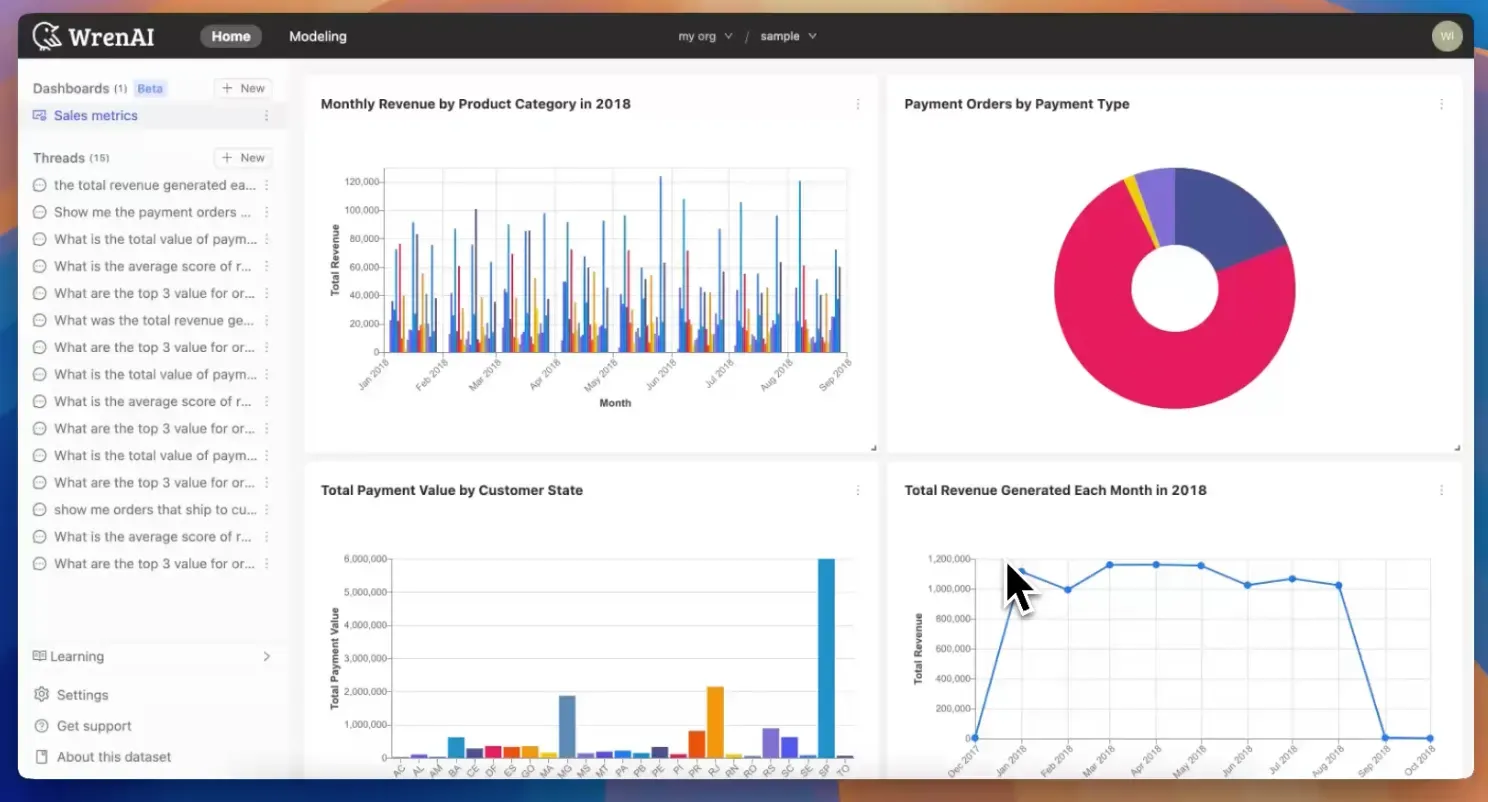Click New button next to Dashboards
1488x802 pixels.
click(x=243, y=88)
